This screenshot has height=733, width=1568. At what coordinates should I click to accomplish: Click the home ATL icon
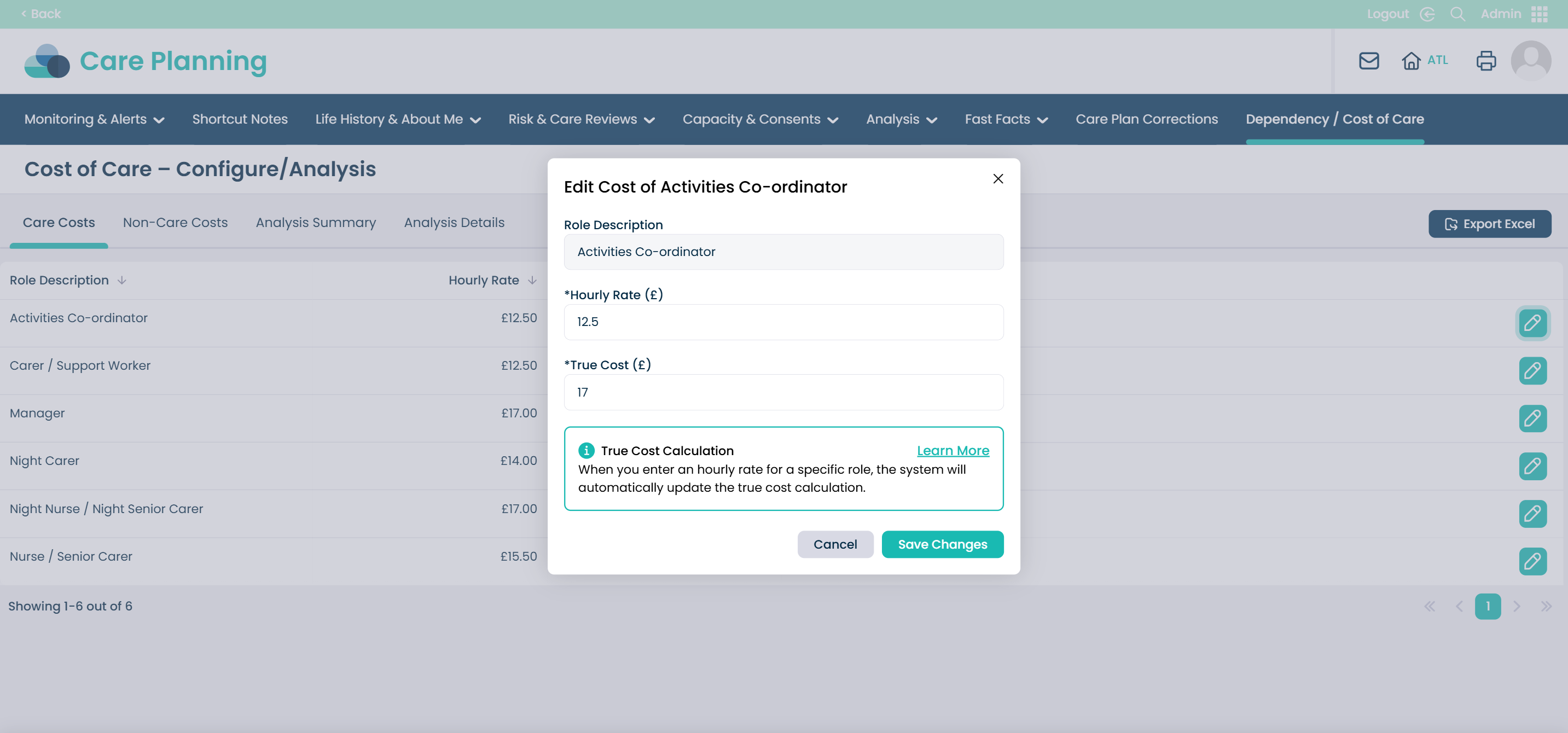(x=1411, y=61)
